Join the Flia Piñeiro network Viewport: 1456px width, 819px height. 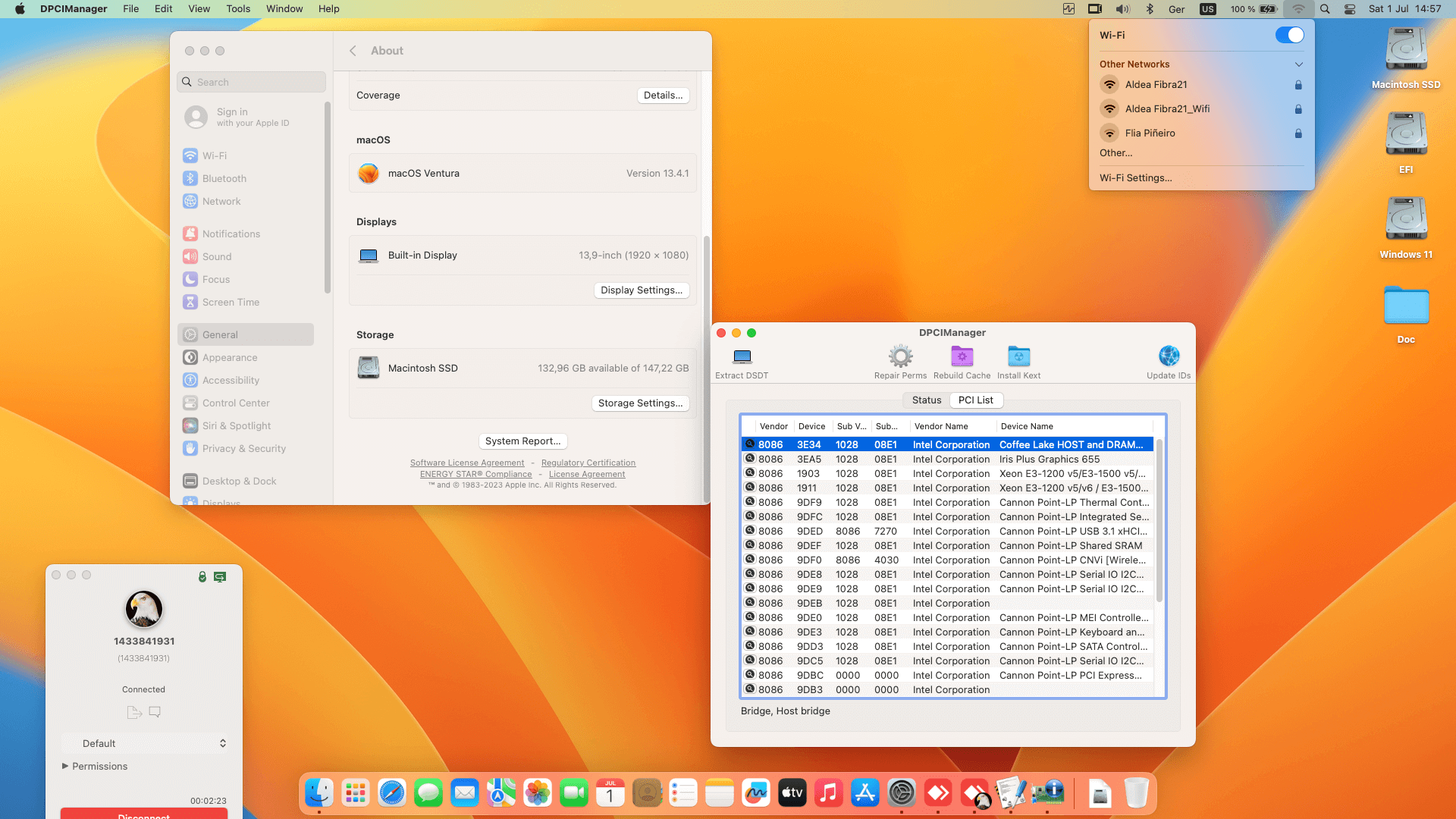tap(1201, 133)
